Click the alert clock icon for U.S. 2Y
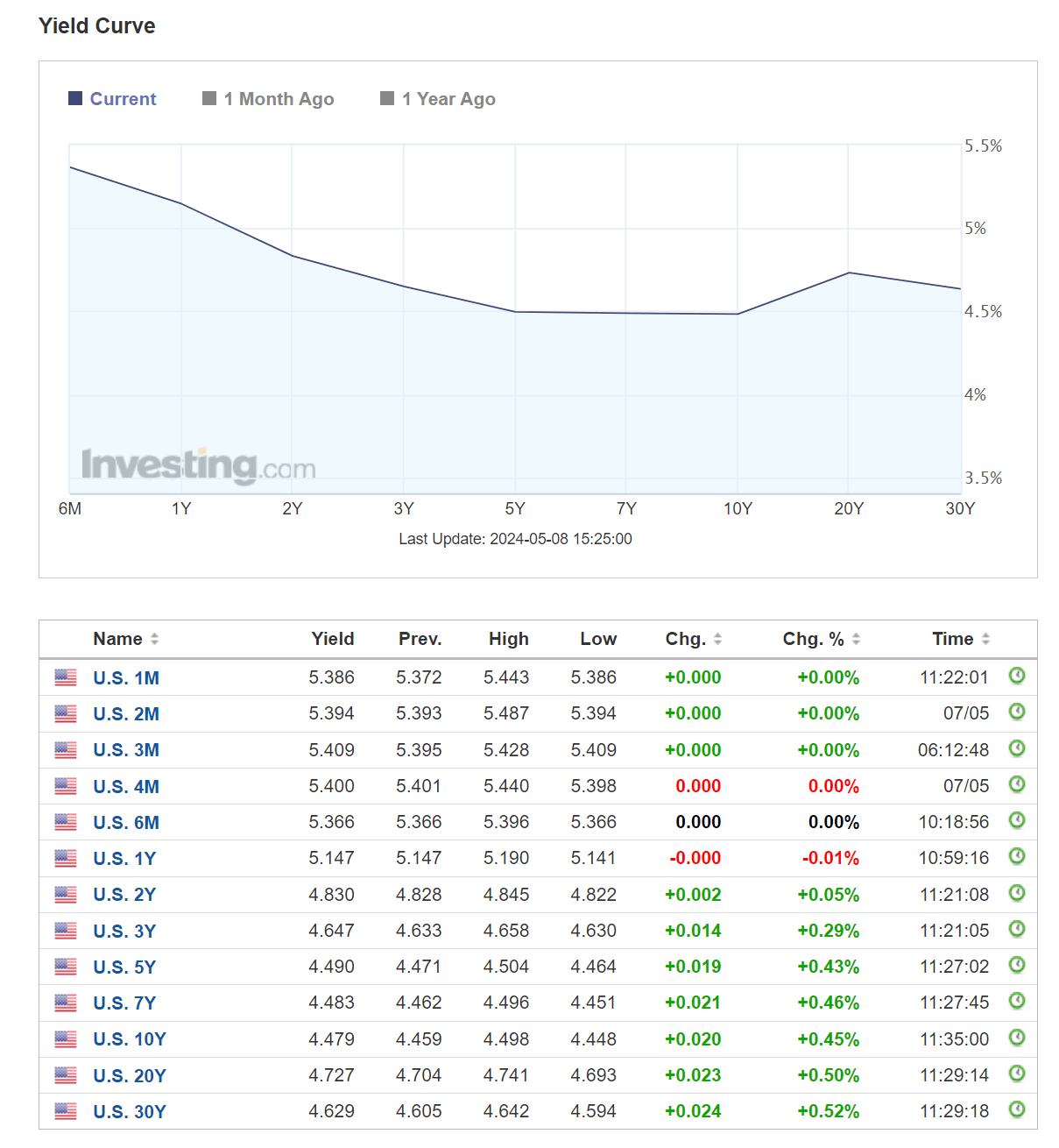 (x=1016, y=893)
